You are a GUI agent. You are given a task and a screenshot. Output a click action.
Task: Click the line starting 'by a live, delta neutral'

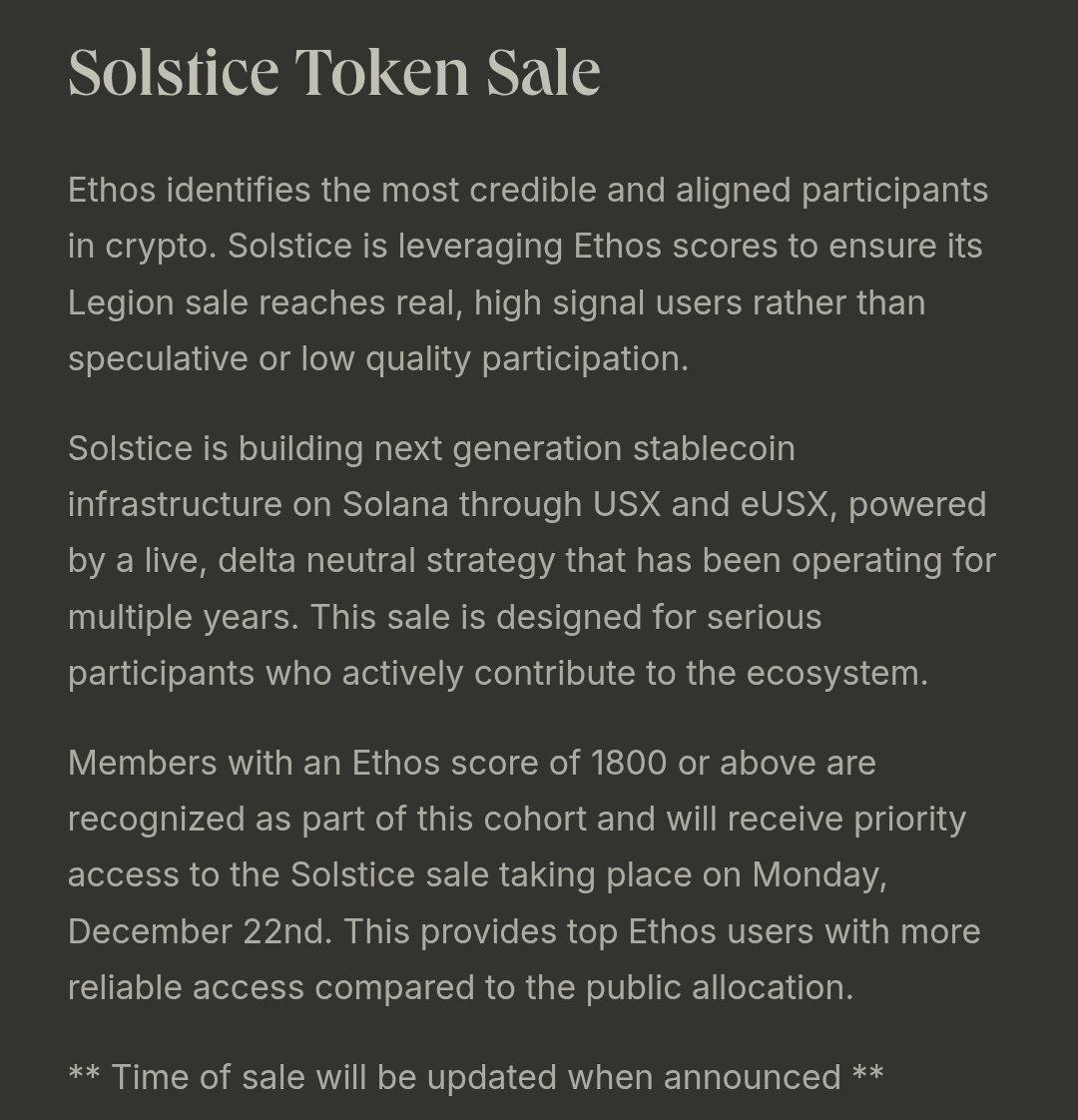coord(532,561)
